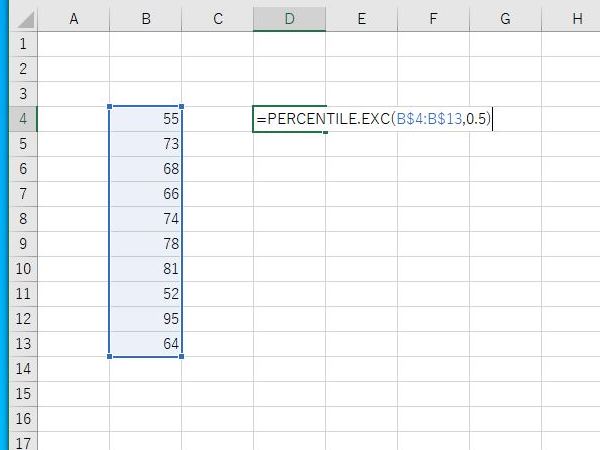The width and height of the screenshot is (600, 450).
Task: Select column C header
Action: click(217, 19)
